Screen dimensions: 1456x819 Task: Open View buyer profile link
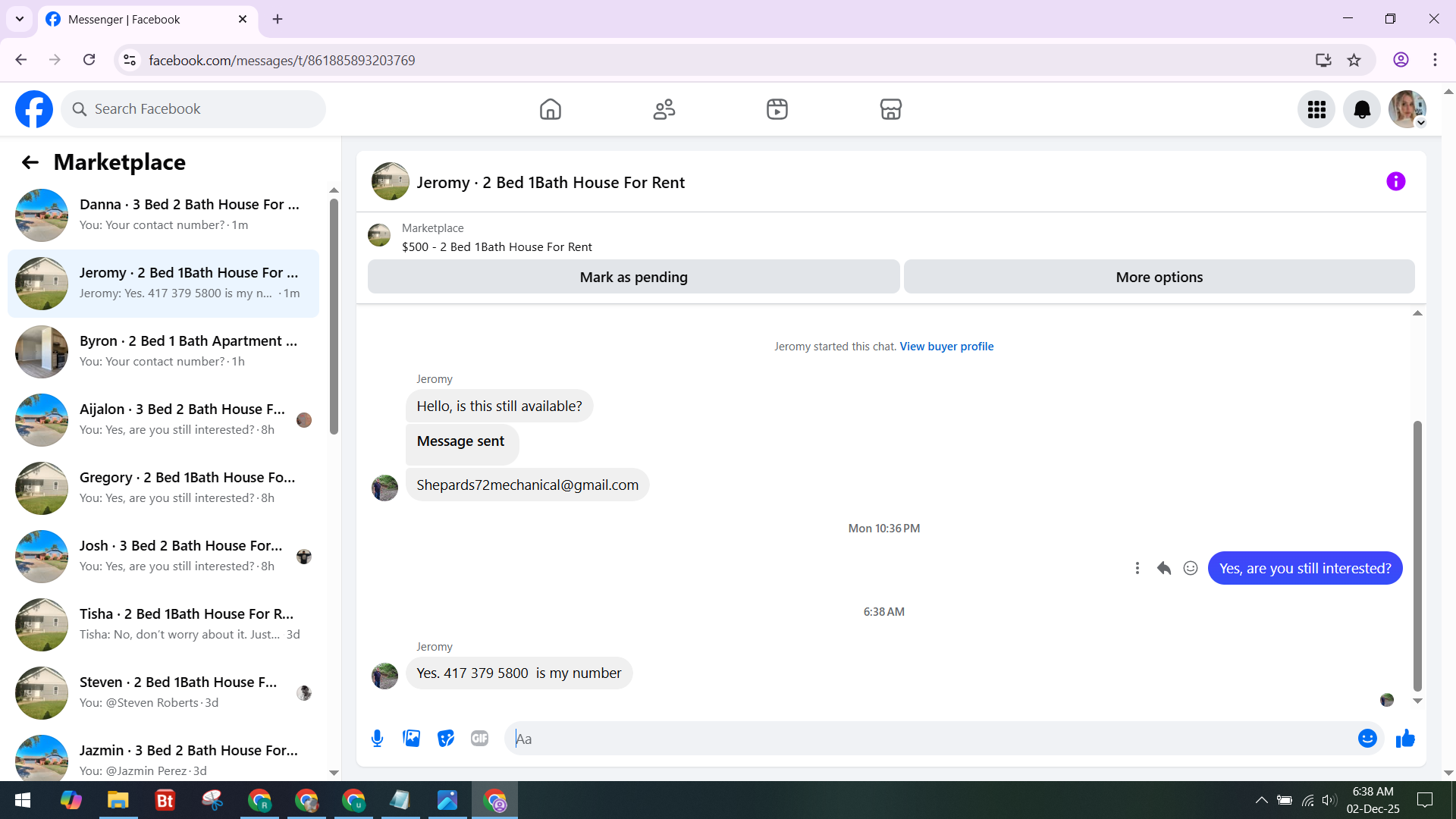point(946,347)
